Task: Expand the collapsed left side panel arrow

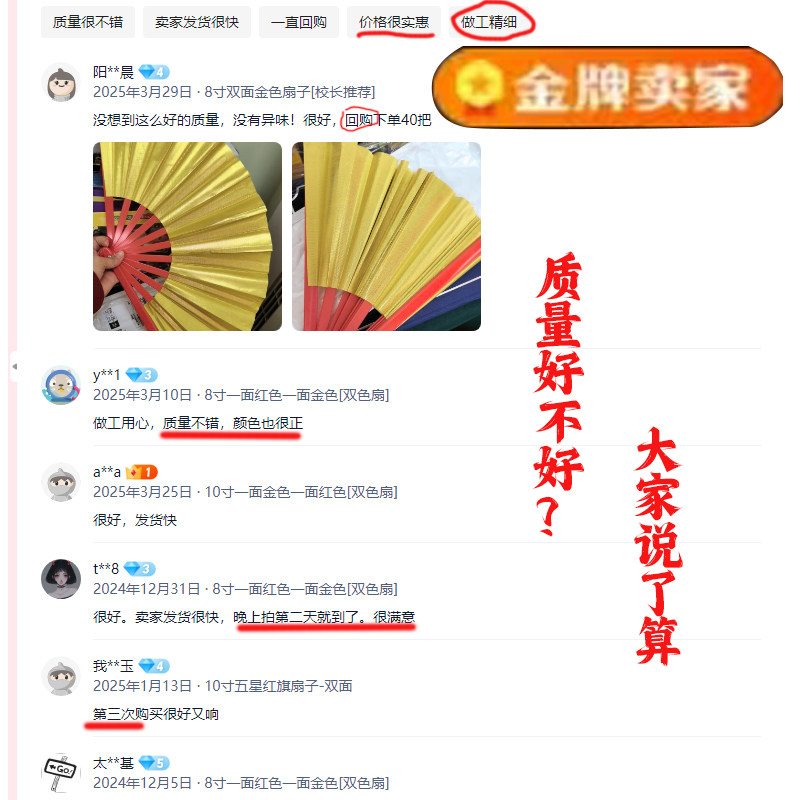Action: 14,366
